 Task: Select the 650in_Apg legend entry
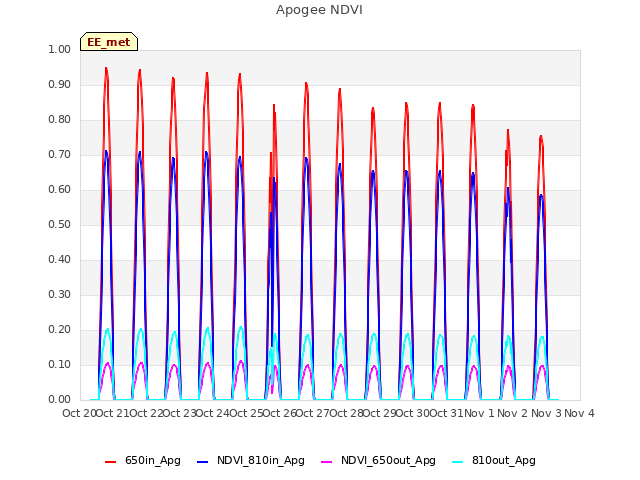pyautogui.click(x=143, y=461)
